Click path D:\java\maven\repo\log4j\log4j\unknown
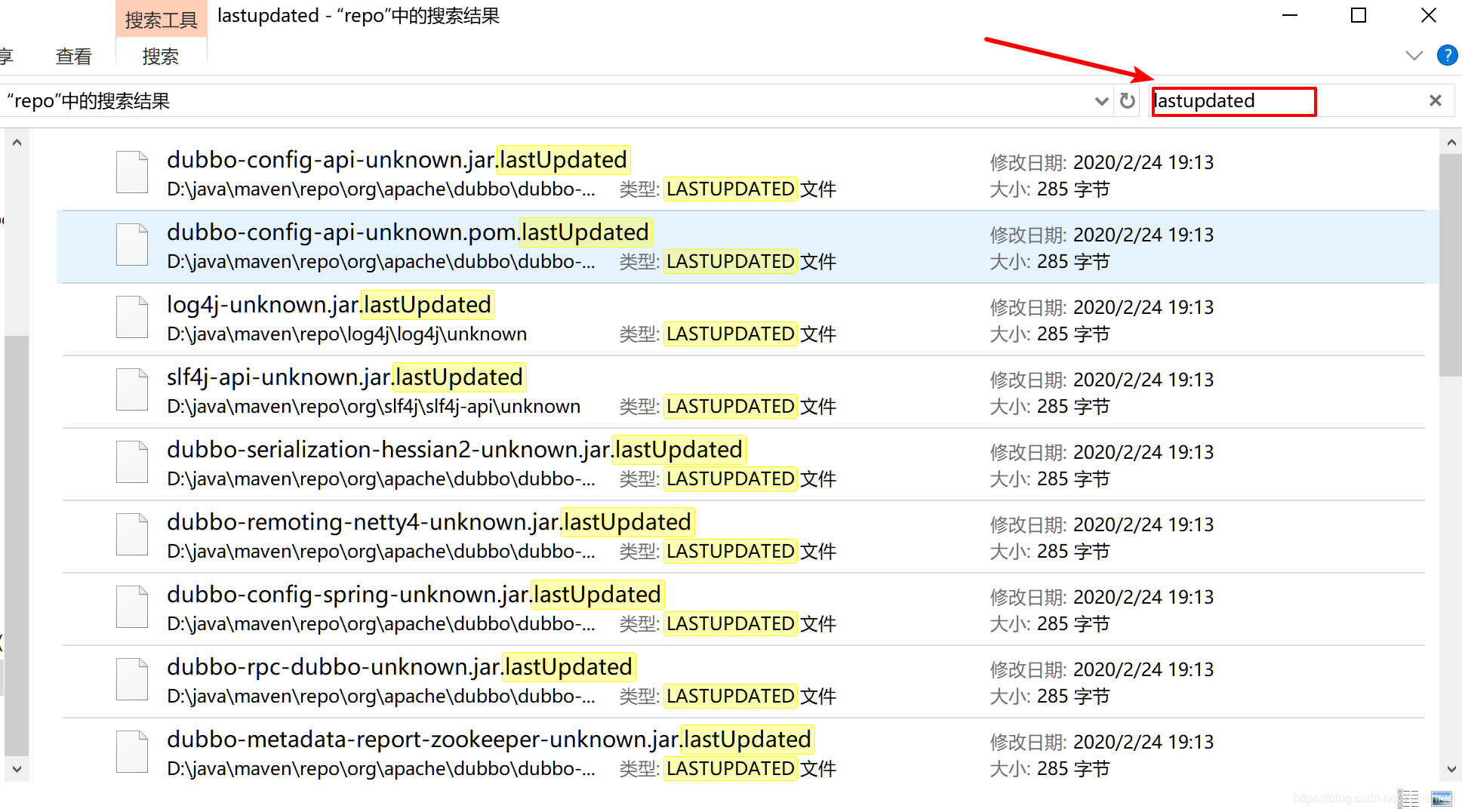1462x812 pixels. click(x=347, y=334)
